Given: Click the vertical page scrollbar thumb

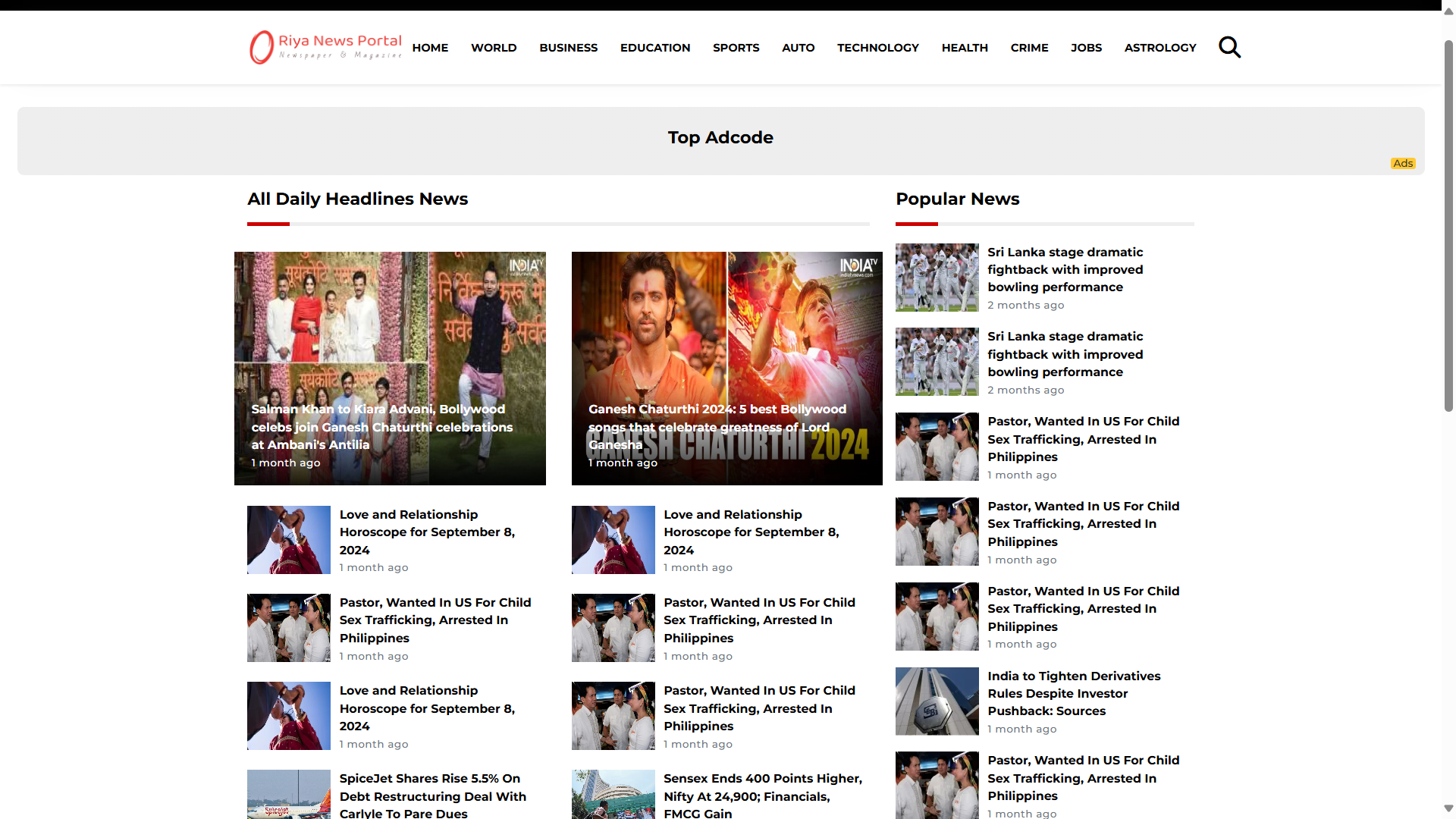Looking at the screenshot, I should click(x=1448, y=224).
